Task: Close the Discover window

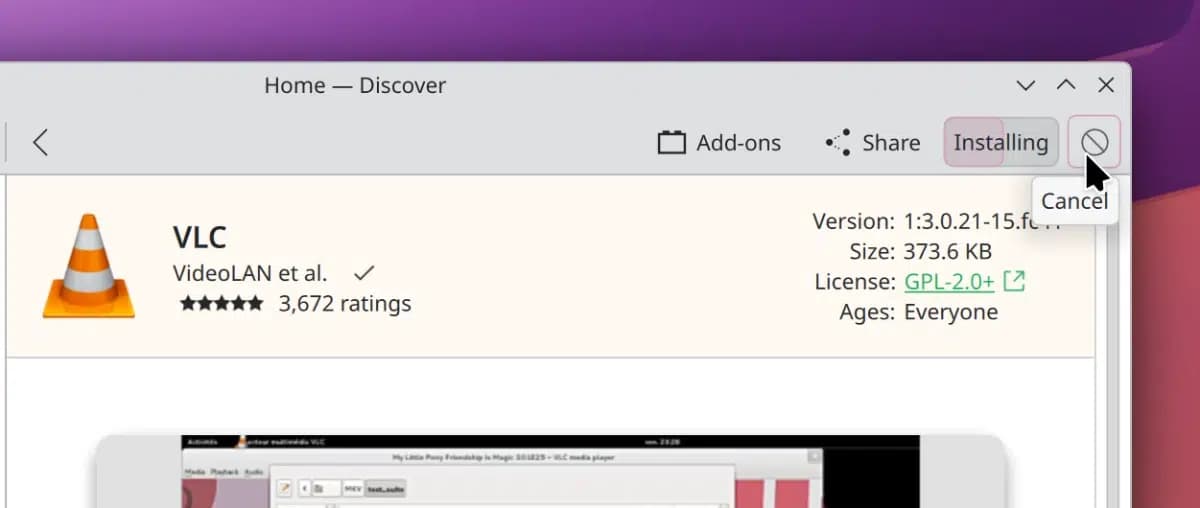Action: coord(1106,86)
